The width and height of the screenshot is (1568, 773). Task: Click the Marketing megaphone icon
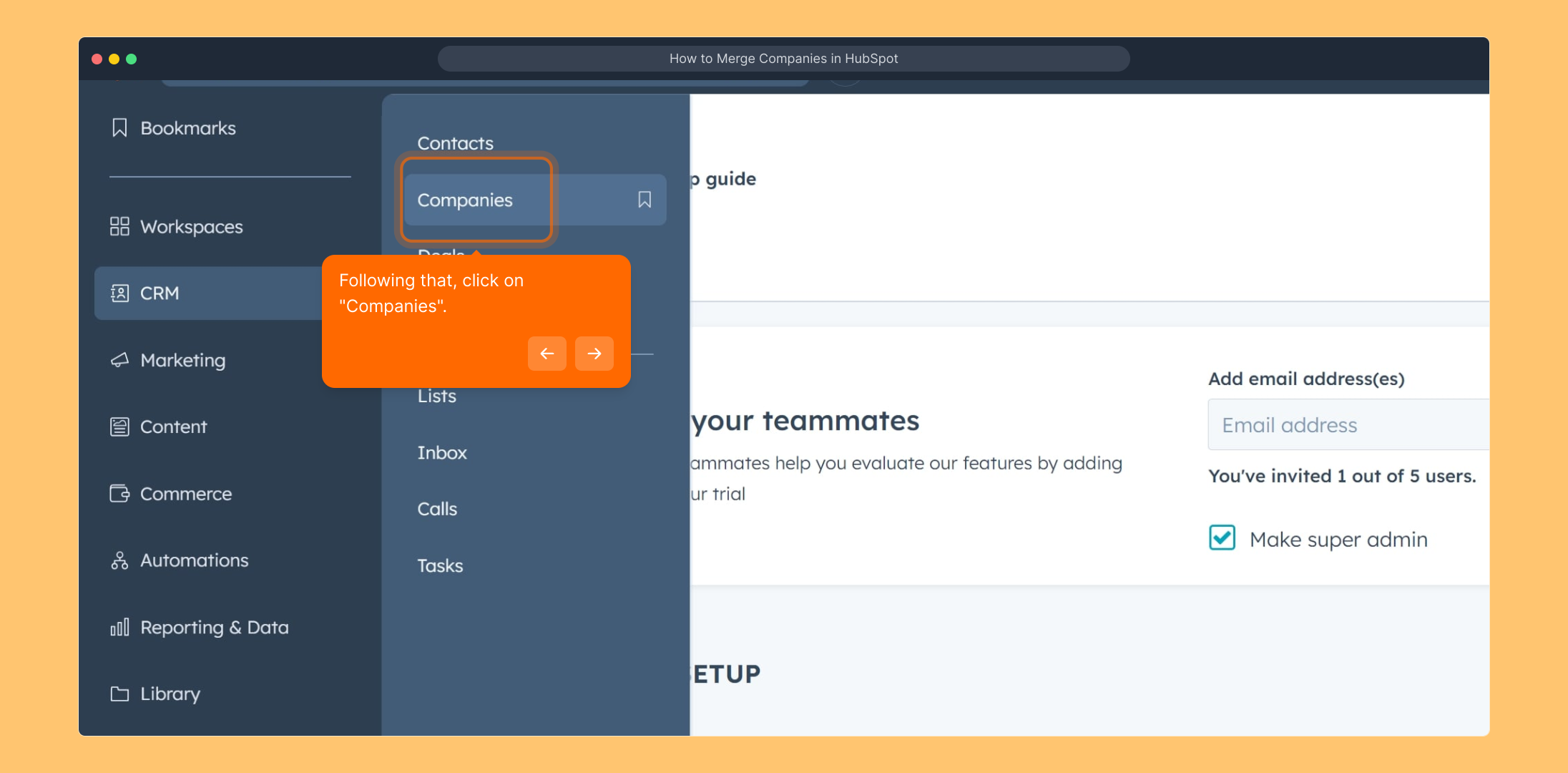[x=119, y=360]
